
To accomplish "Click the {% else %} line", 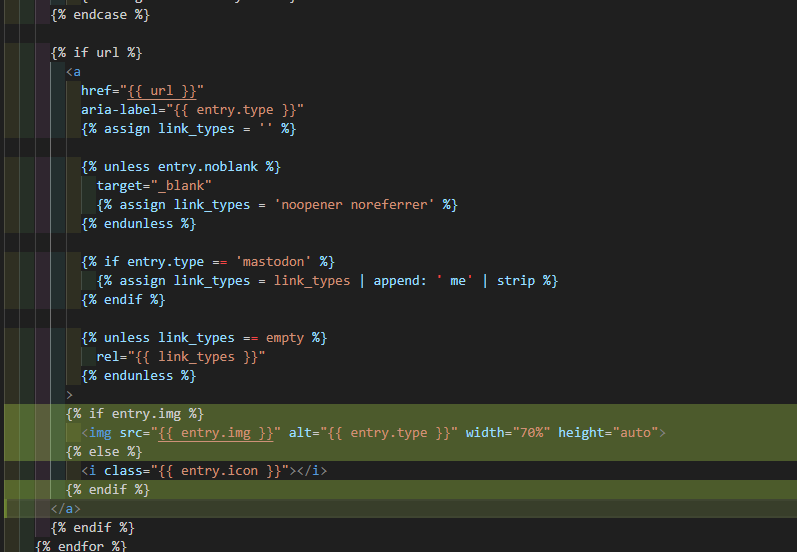I will (x=104, y=452).
